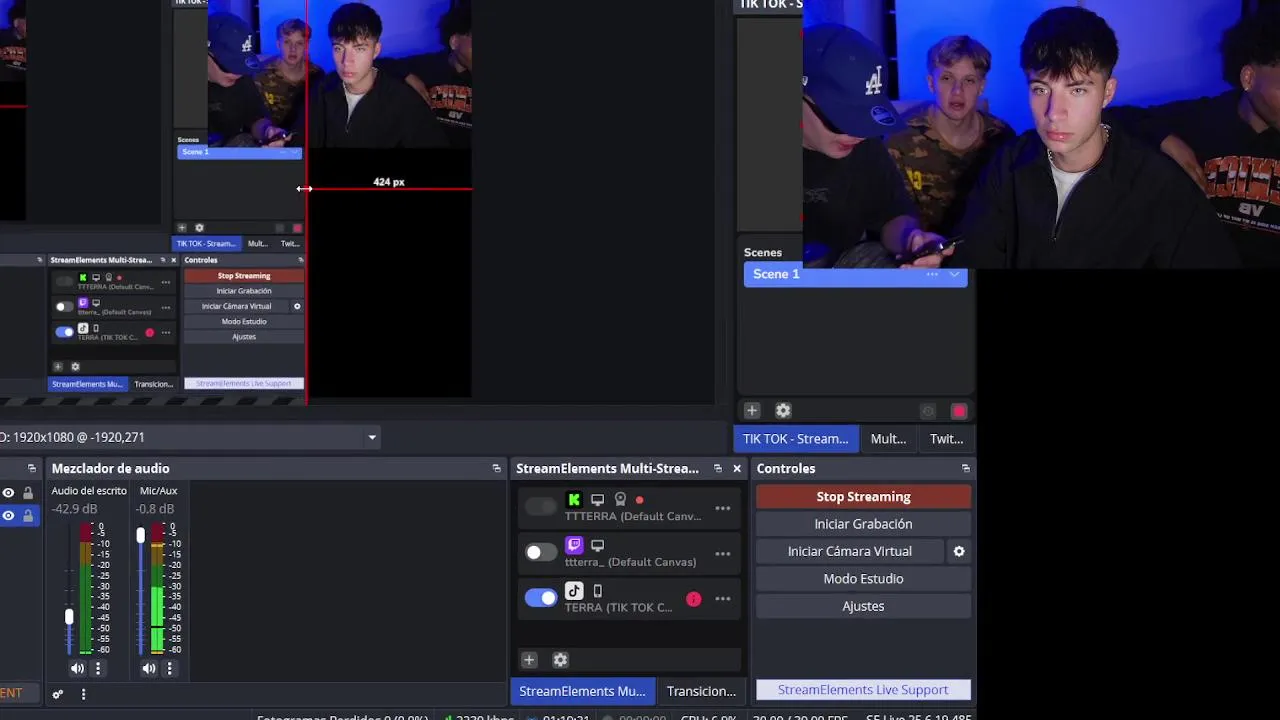Click the Twitch platform logo
1280x720 pixels.
[574, 545]
